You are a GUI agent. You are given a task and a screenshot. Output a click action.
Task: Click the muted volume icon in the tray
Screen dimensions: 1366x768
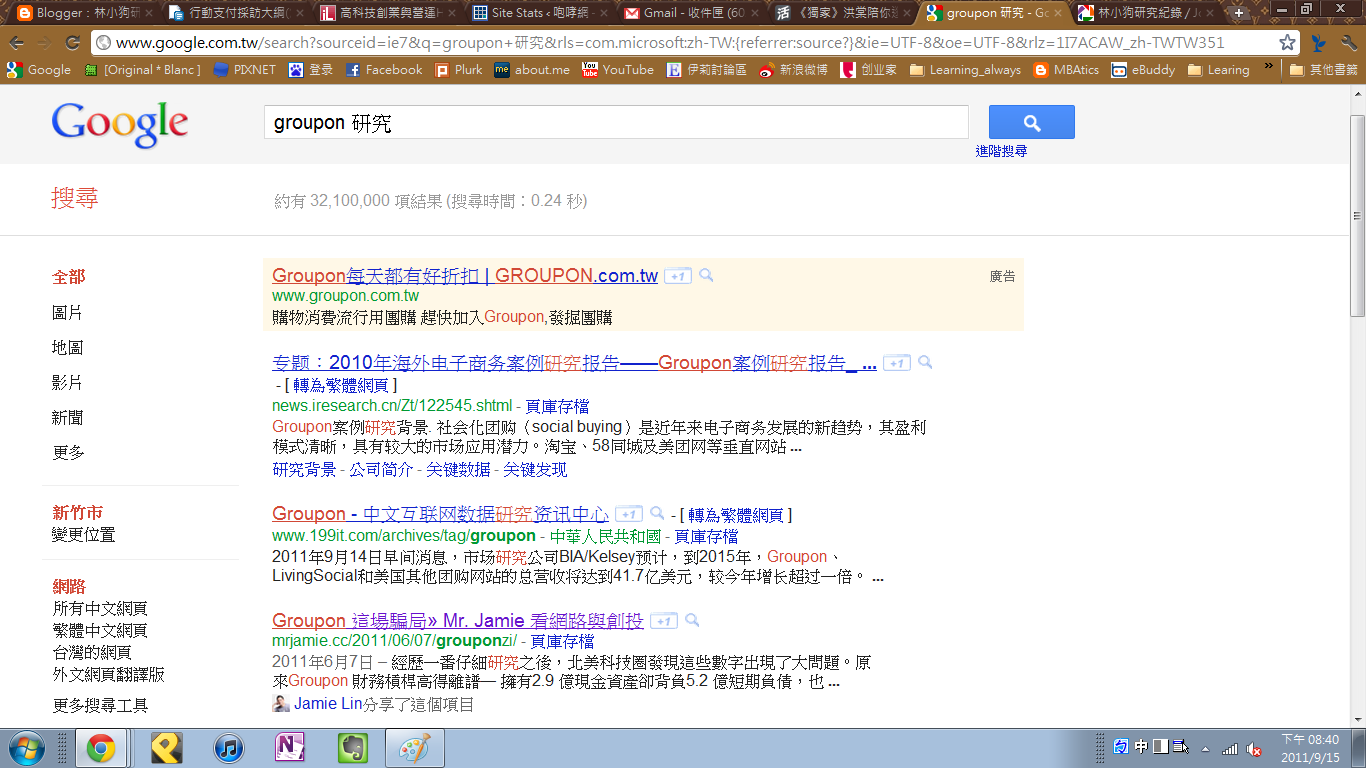point(1254,748)
